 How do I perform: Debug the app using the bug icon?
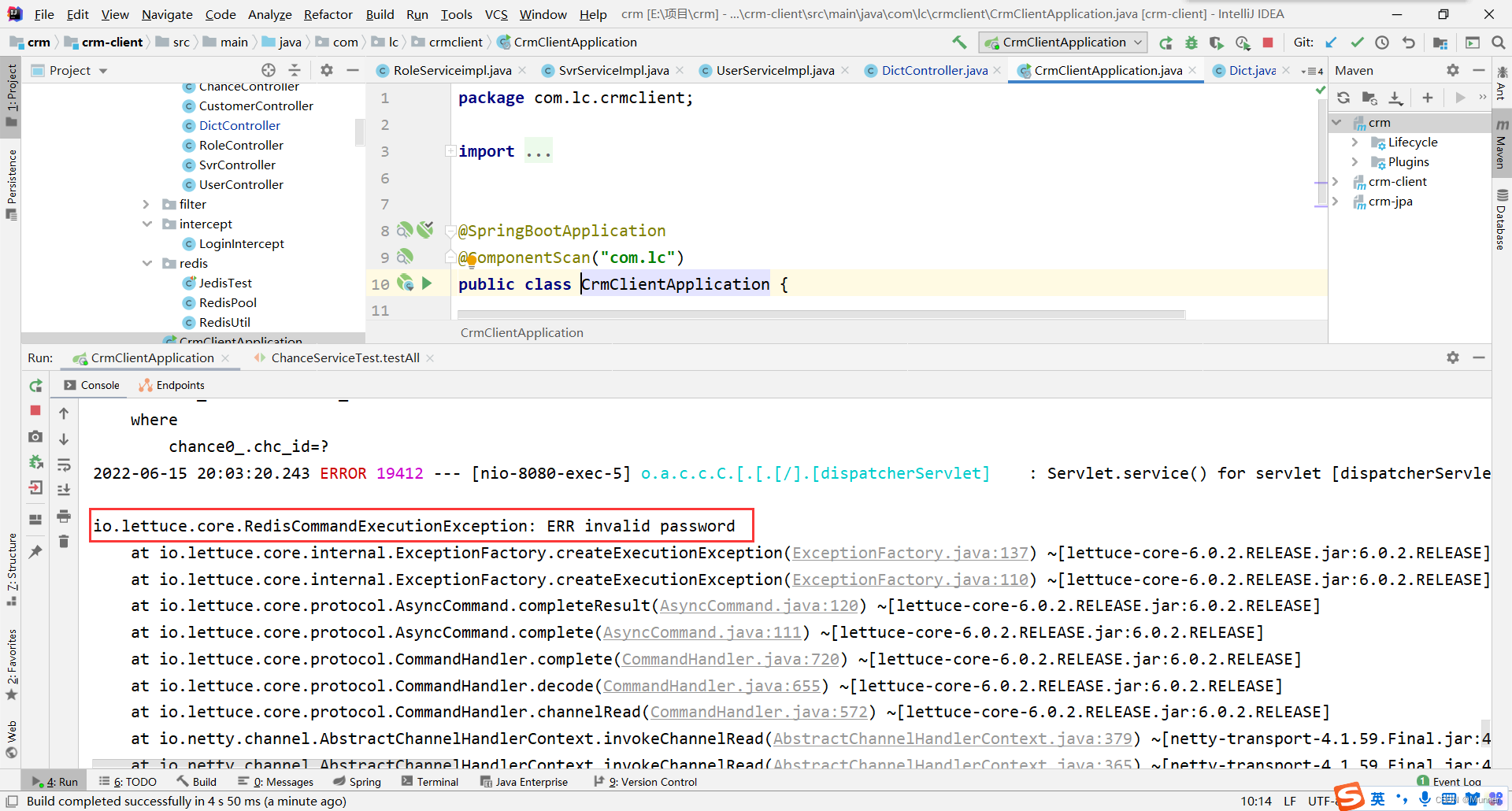coord(1191,43)
